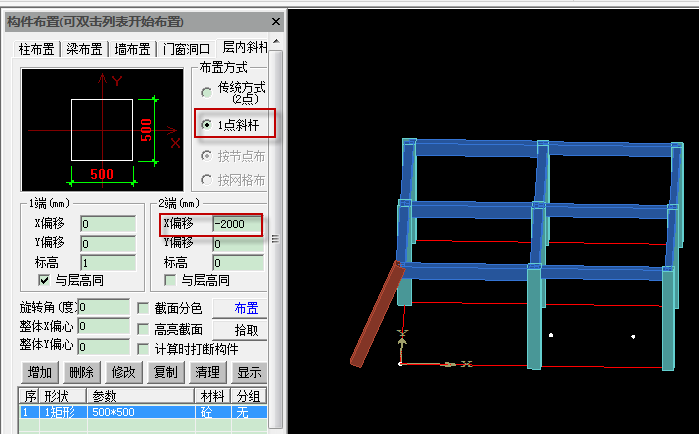Enable the 截面分色 checkbox
Image resolution: width=699 pixels, height=434 pixels.
click(x=143, y=308)
